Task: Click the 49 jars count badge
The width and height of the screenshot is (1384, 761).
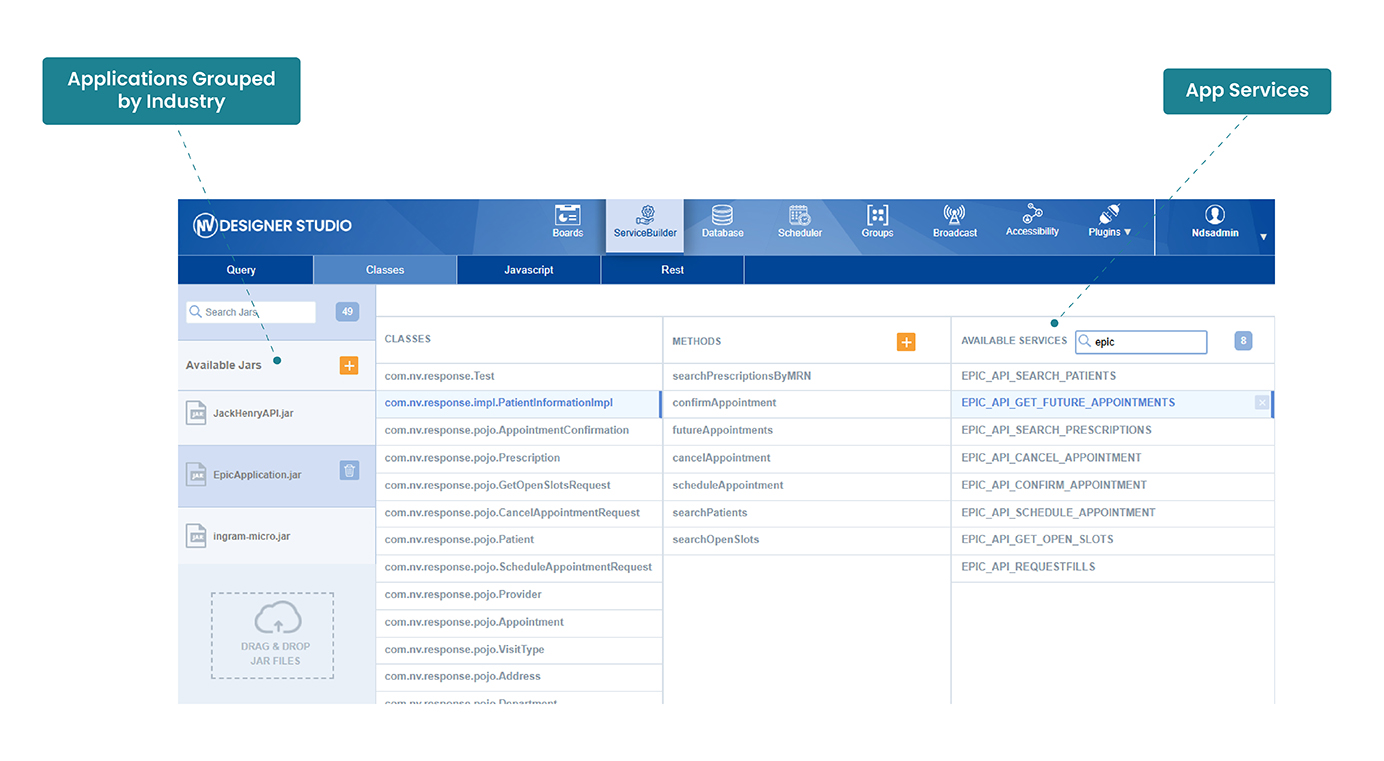Action: click(x=348, y=312)
